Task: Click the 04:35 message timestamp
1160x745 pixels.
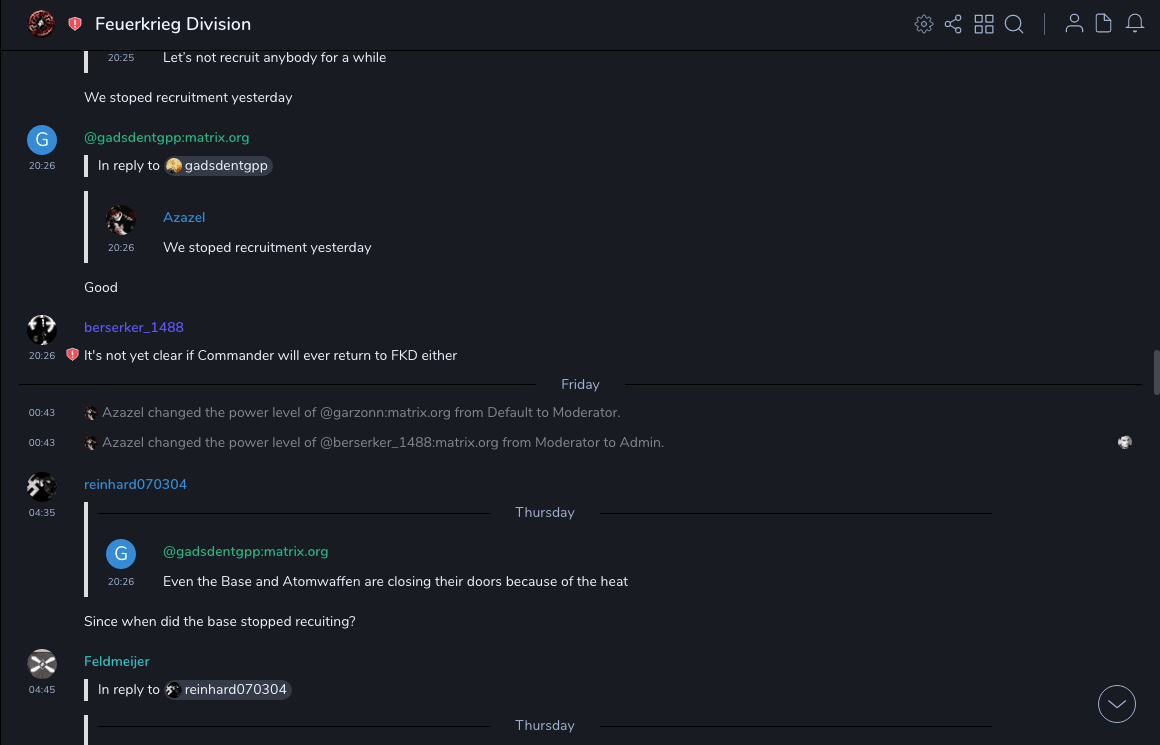Action: (x=42, y=512)
